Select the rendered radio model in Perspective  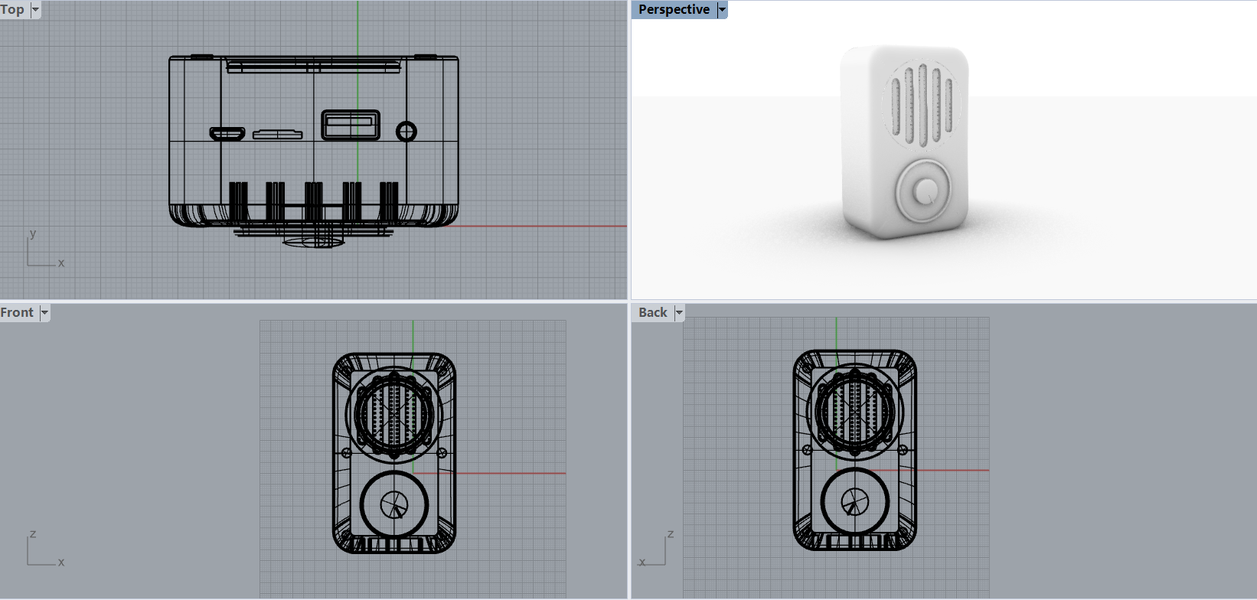coord(906,140)
